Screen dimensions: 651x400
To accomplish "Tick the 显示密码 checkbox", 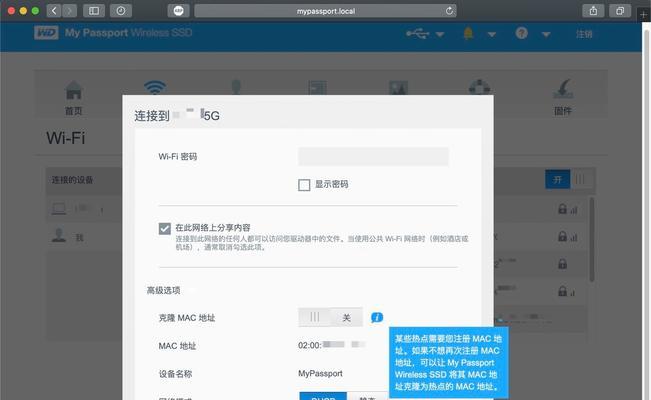I will [304, 185].
